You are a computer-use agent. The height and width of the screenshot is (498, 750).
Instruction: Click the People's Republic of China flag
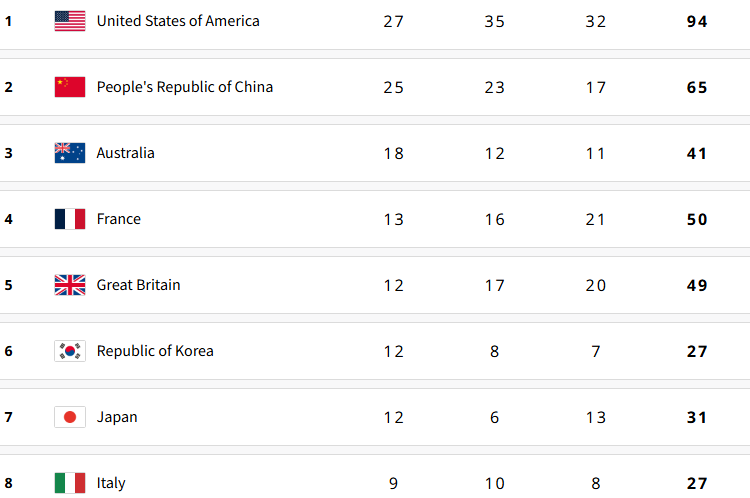click(70, 87)
